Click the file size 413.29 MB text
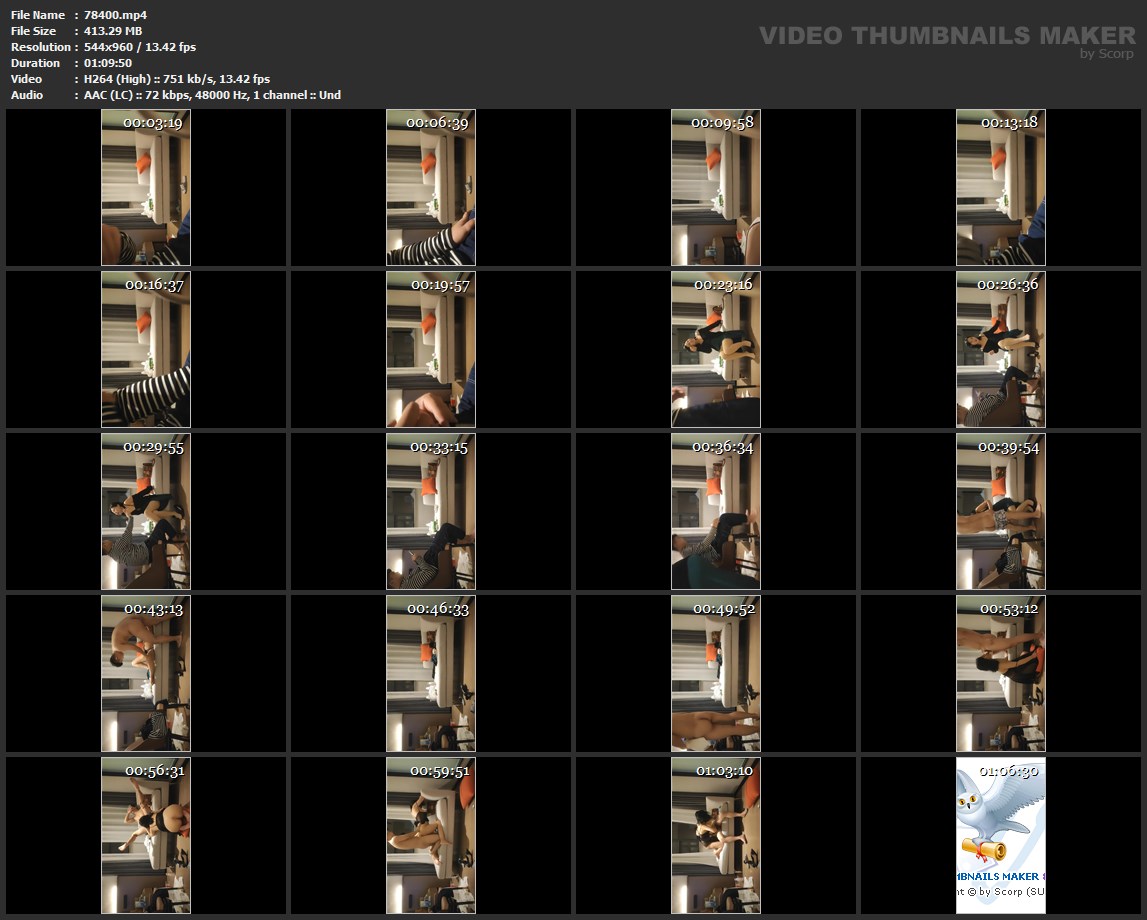This screenshot has width=1147, height=920. 113,31
